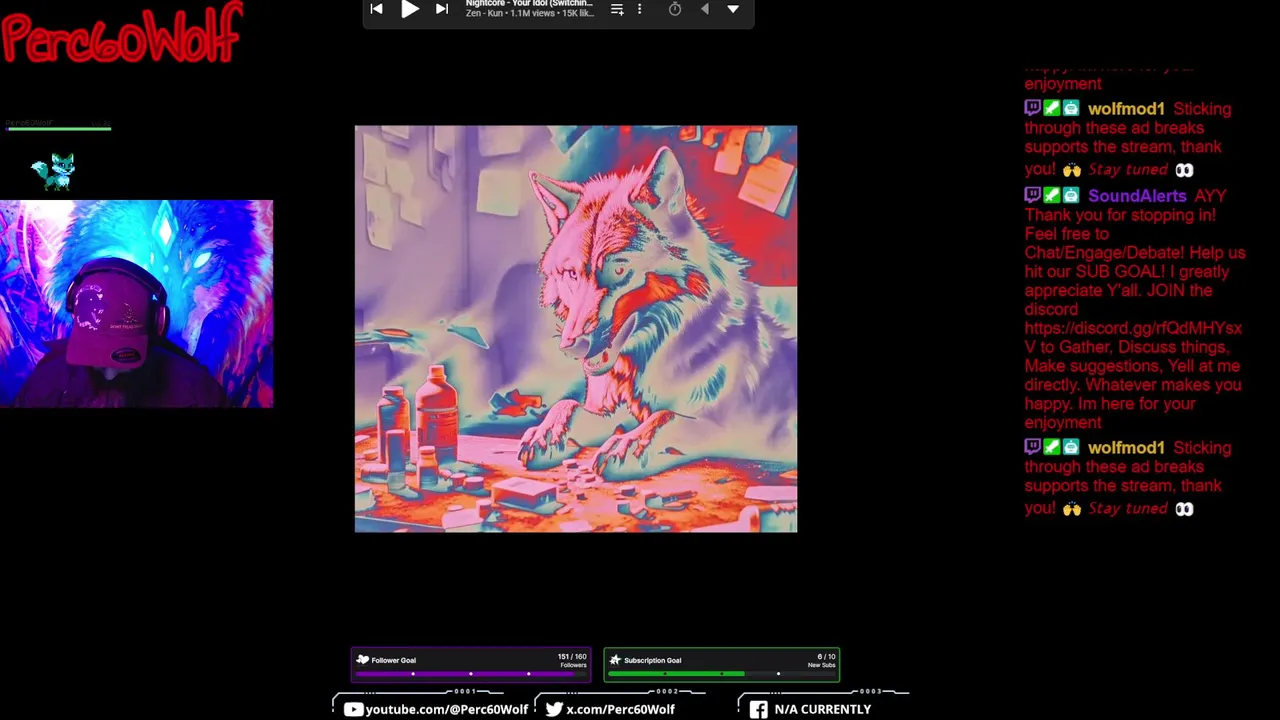The width and height of the screenshot is (1280, 720).
Task: Click the Follower Goal heart icon
Action: 363,660
